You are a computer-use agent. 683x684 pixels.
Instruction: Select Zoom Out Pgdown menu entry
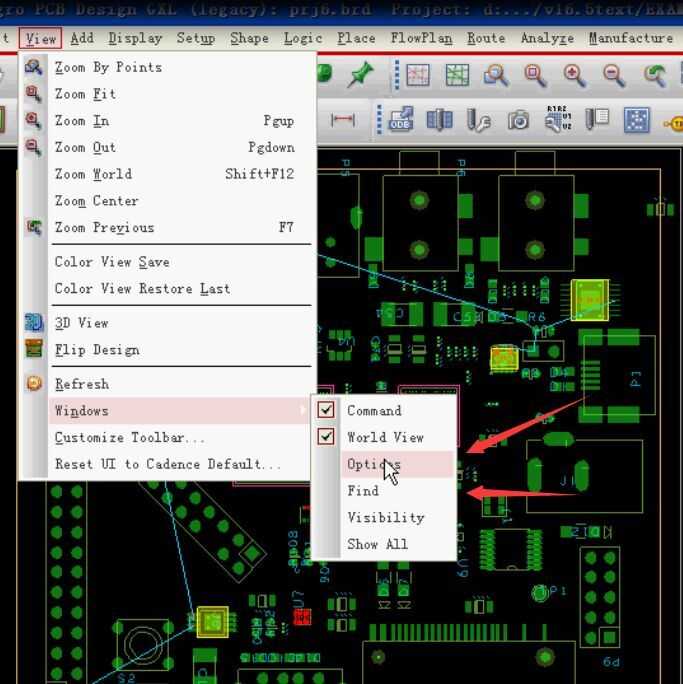click(x=179, y=147)
